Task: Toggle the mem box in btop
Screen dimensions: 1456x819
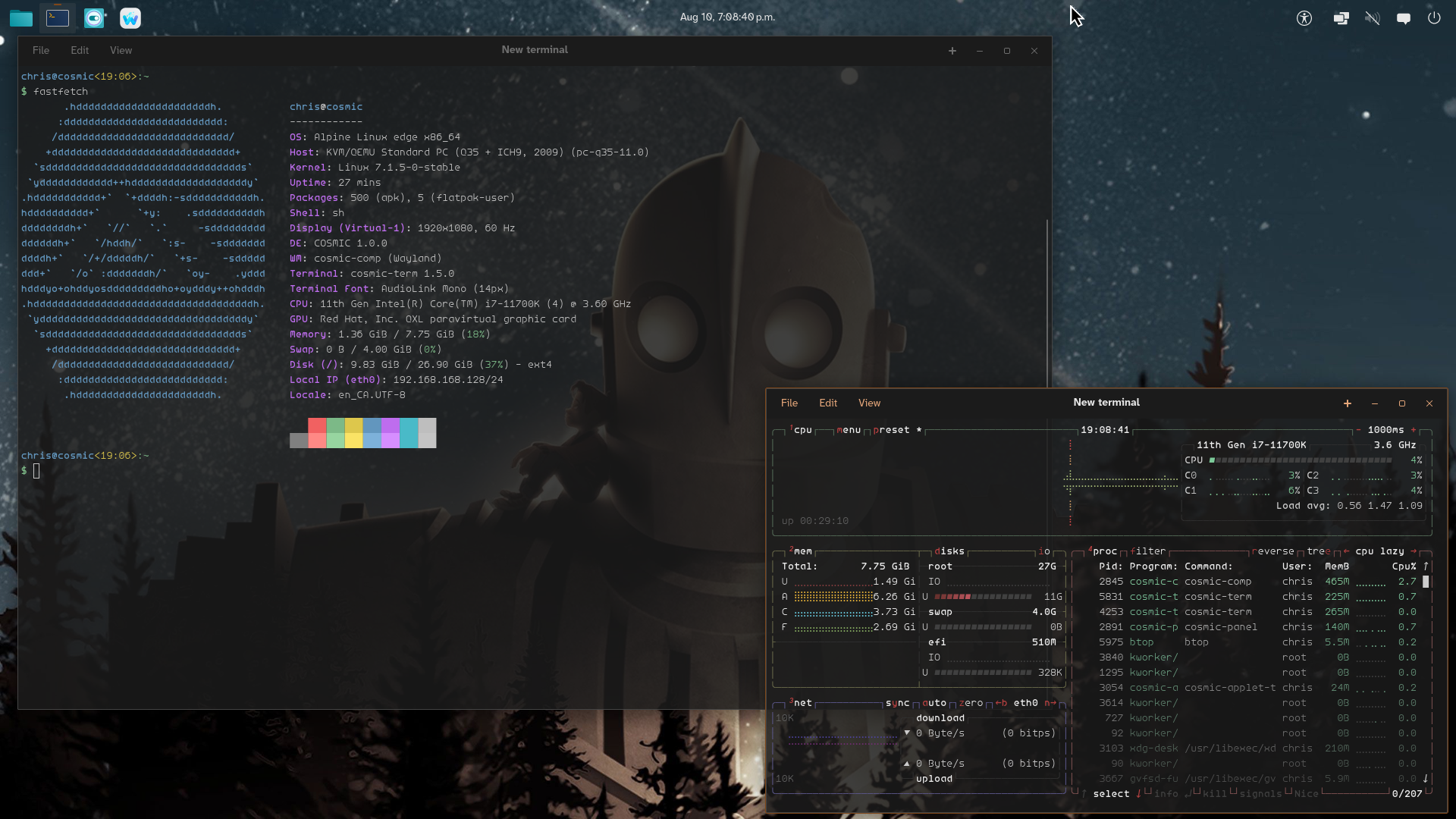Action: (801, 551)
